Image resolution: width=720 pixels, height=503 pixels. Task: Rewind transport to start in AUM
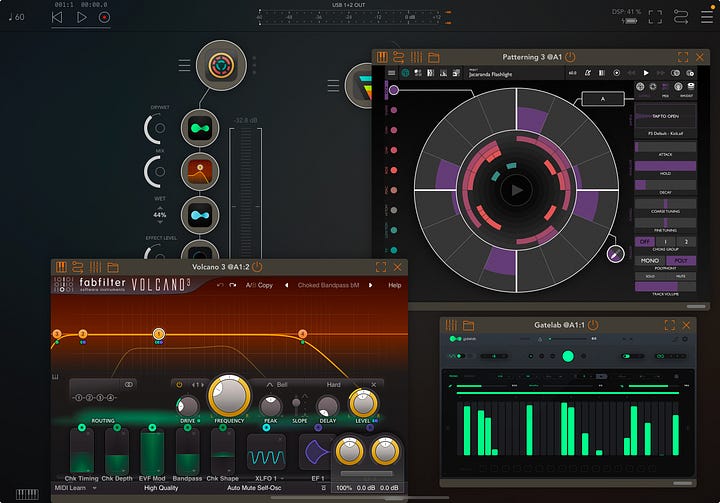[57, 17]
